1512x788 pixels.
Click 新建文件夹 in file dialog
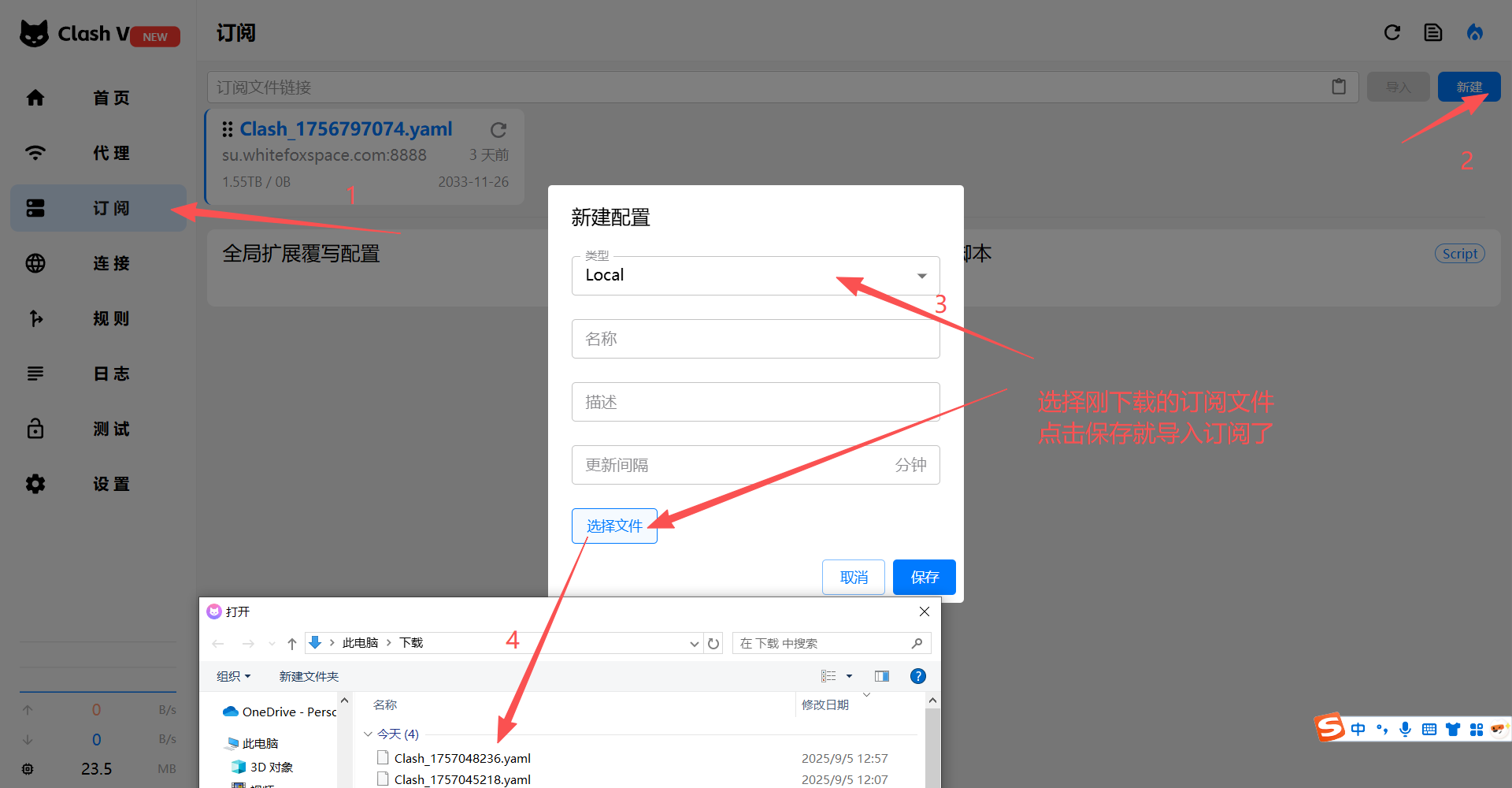[x=309, y=676]
